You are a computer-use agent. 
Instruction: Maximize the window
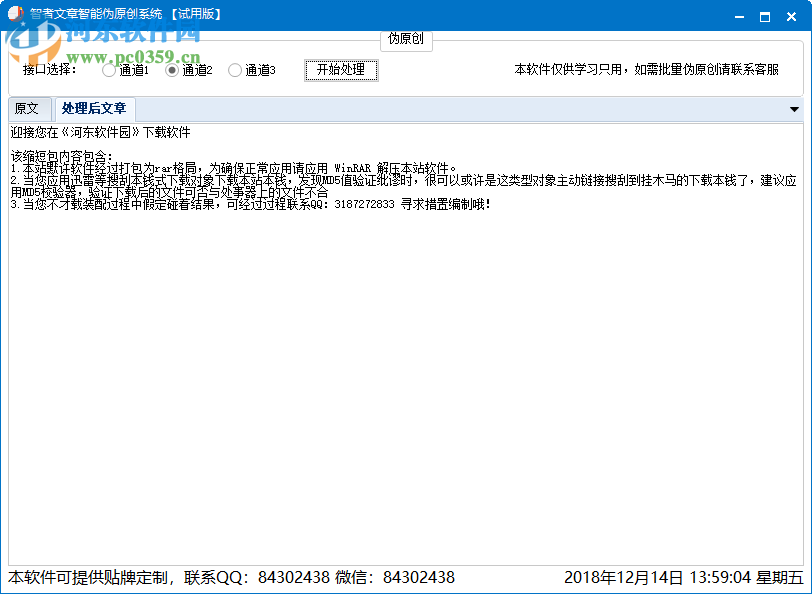pyautogui.click(x=765, y=17)
